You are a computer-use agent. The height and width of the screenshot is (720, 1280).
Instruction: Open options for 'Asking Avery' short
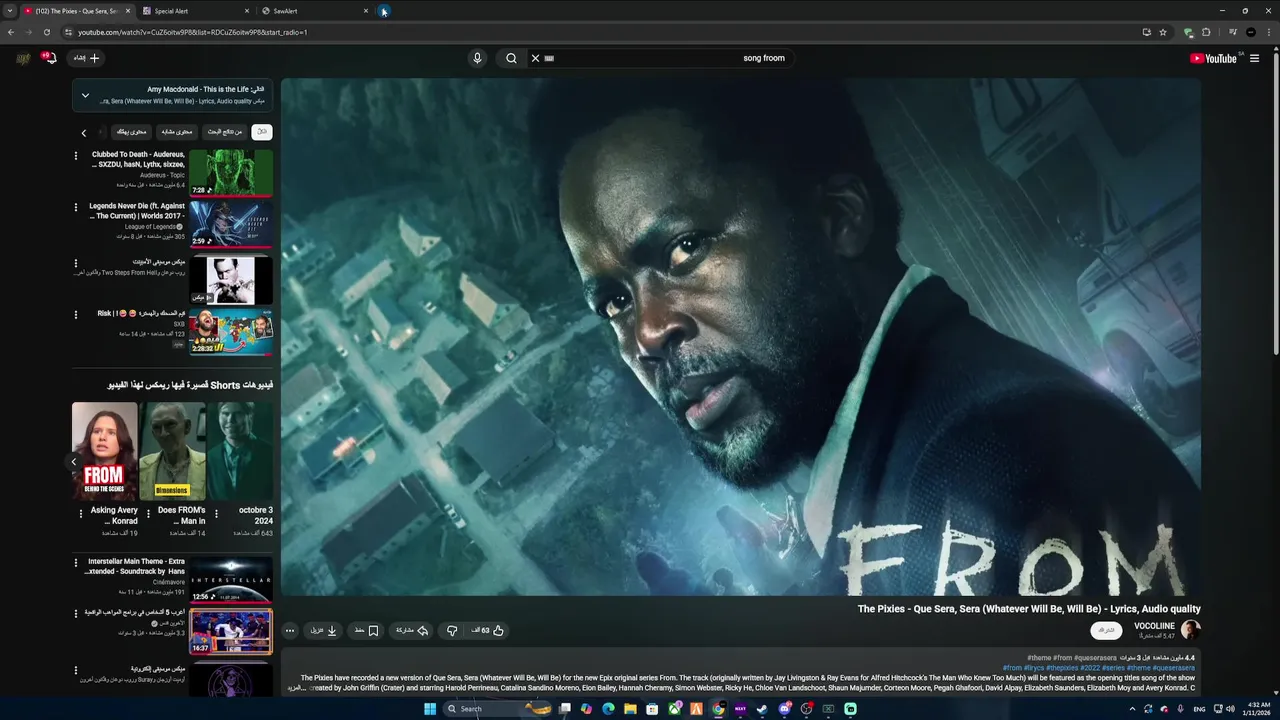pyautogui.click(x=80, y=514)
